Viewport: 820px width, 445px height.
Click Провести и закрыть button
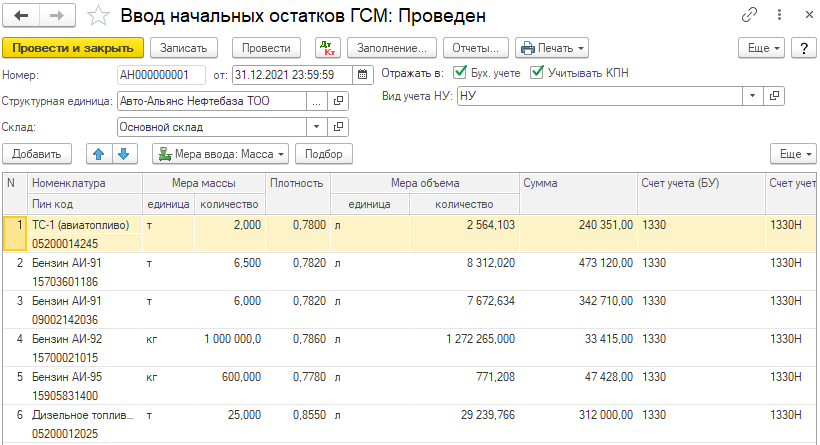[74, 48]
